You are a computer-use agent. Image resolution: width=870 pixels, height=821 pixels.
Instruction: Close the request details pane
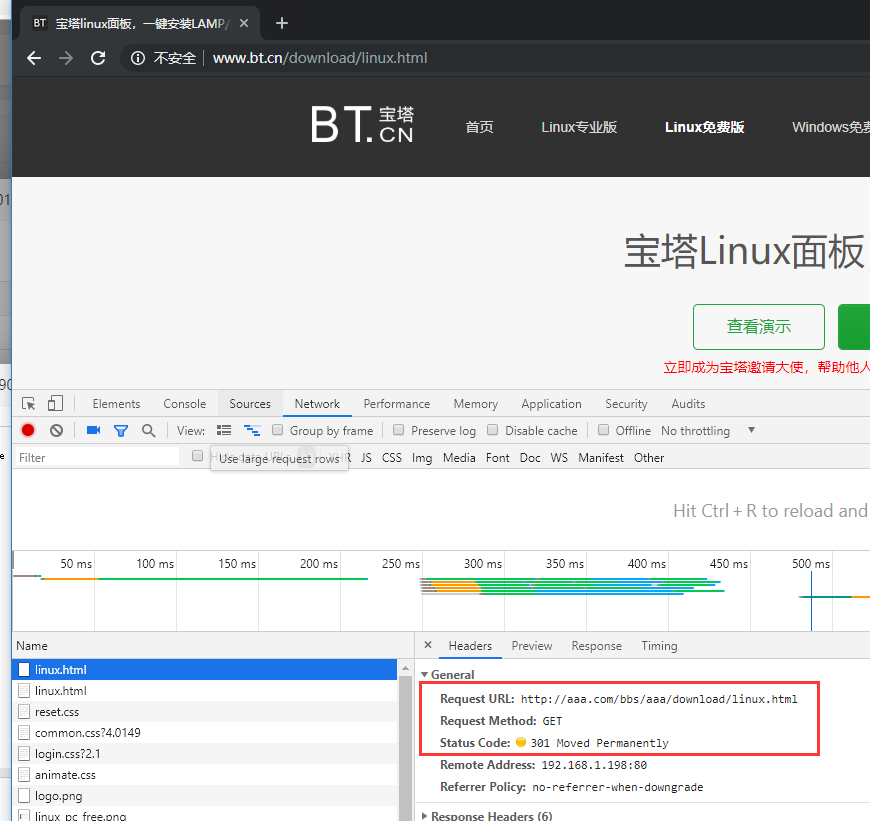pos(428,645)
